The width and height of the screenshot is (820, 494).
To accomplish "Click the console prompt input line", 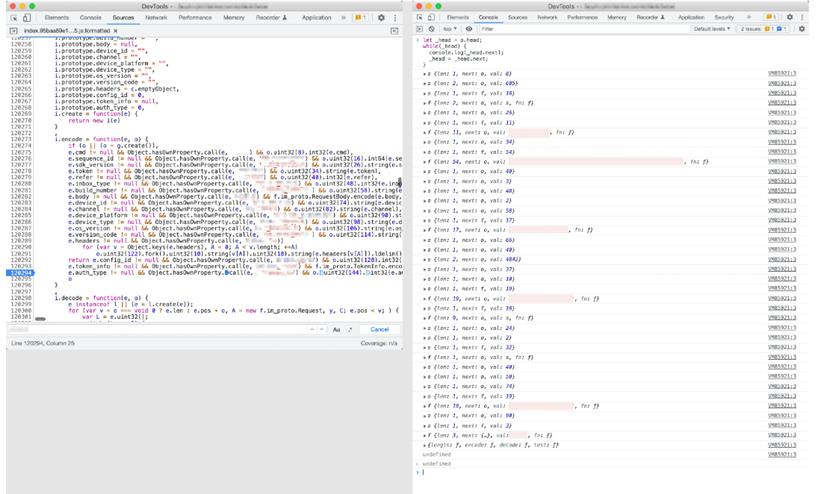I will tap(612, 472).
